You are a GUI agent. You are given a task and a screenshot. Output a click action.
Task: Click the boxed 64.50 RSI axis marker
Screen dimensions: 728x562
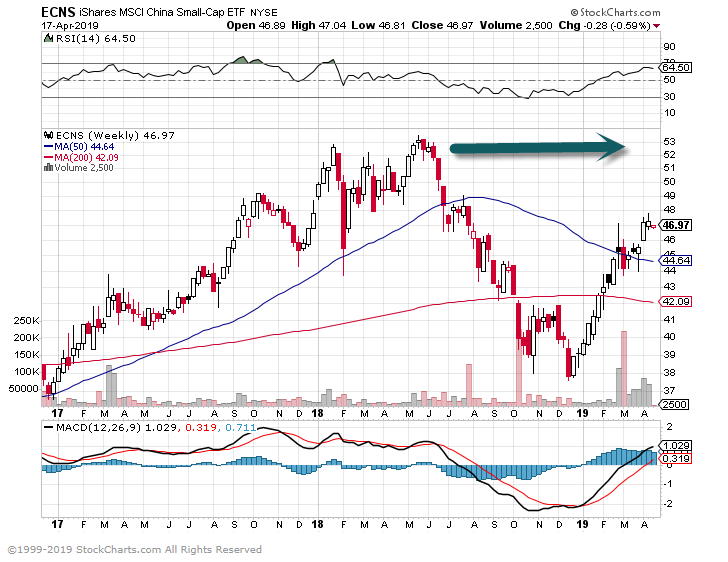(676, 67)
